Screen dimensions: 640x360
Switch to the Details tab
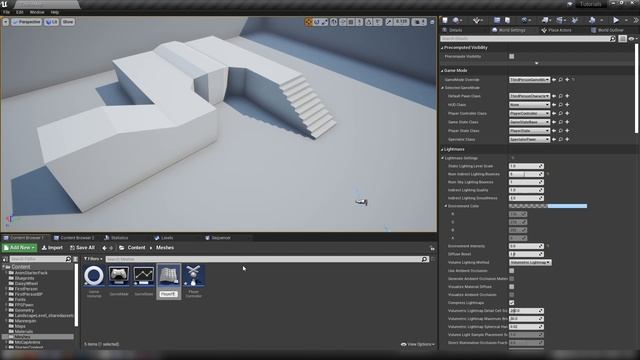tap(455, 30)
